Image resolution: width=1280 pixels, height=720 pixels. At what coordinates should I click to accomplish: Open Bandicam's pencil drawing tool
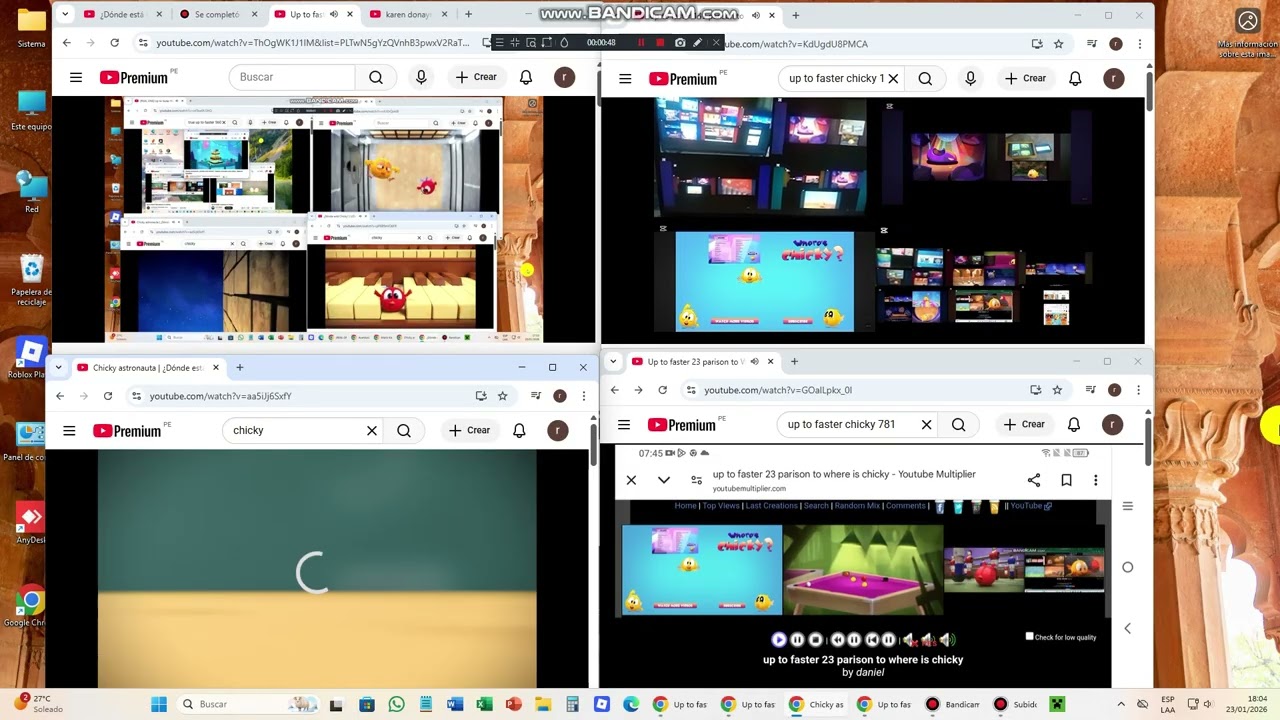[697, 42]
